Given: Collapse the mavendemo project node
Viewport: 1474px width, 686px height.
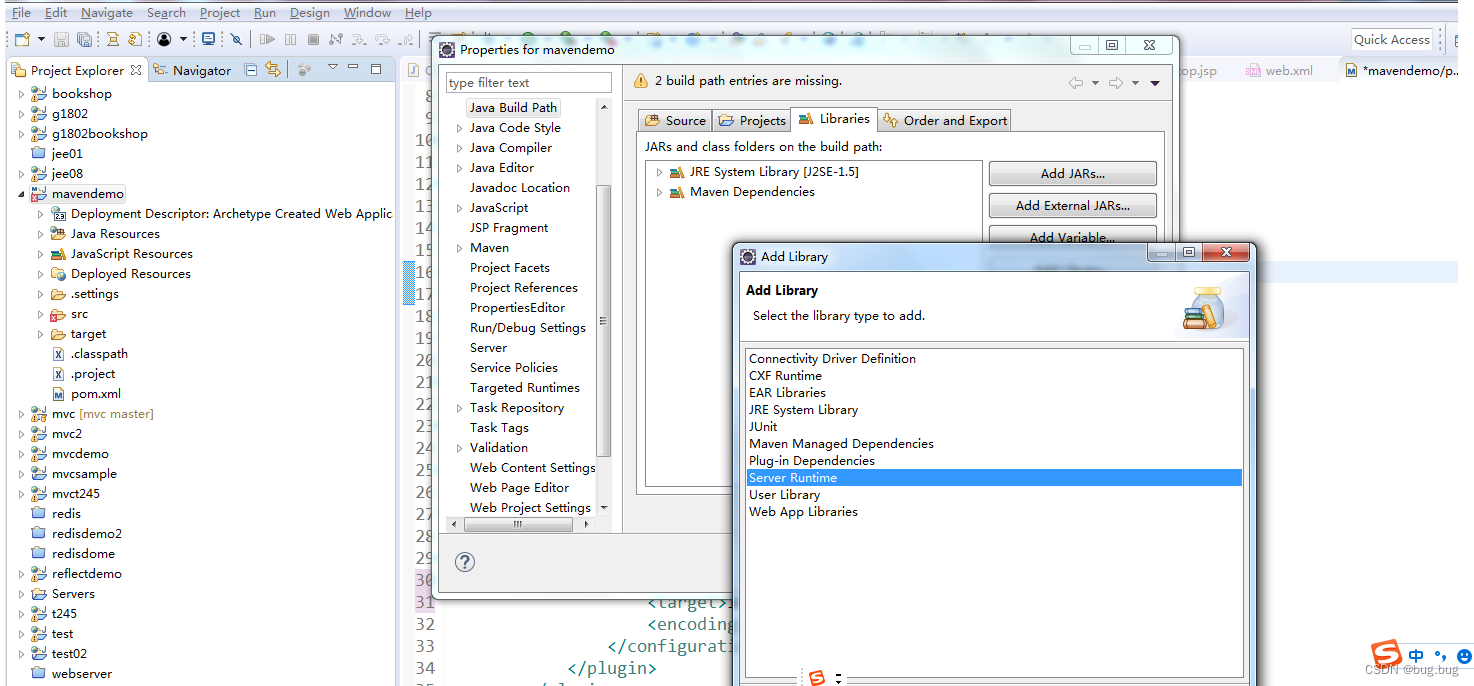Looking at the screenshot, I should click(x=22, y=194).
